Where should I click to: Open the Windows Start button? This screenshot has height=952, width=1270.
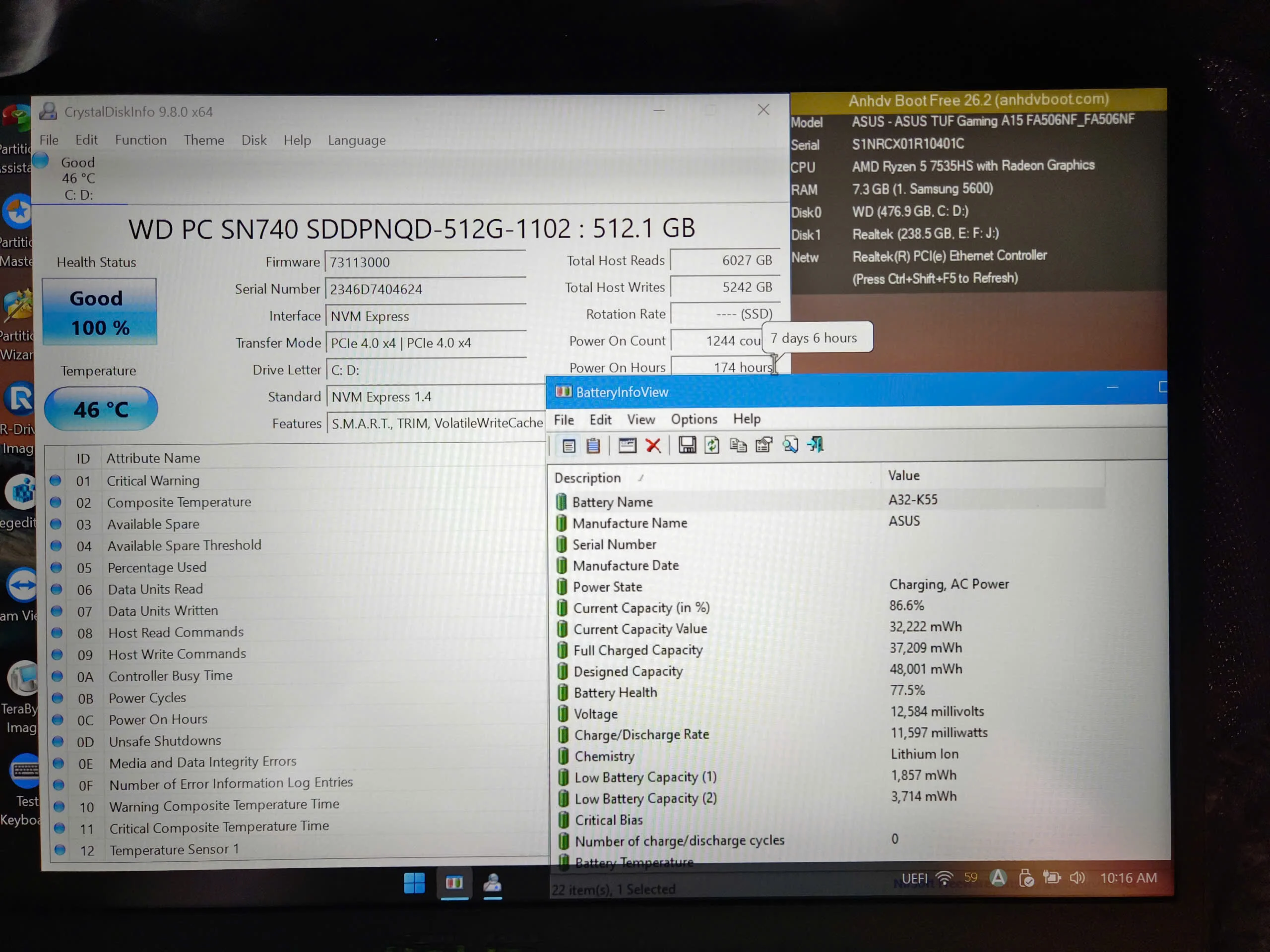coord(414,883)
